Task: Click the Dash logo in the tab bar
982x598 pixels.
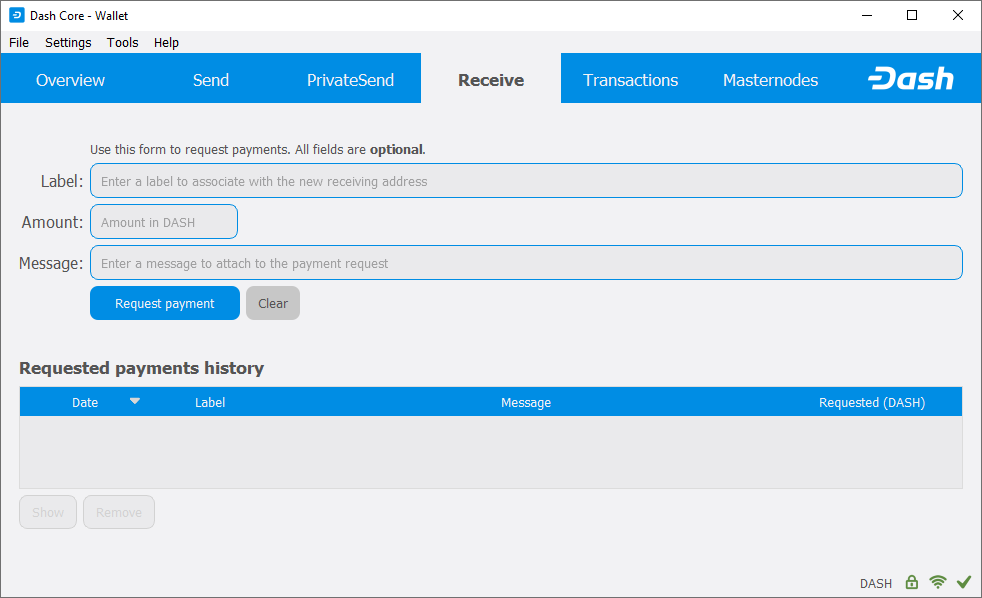Action: tap(911, 79)
